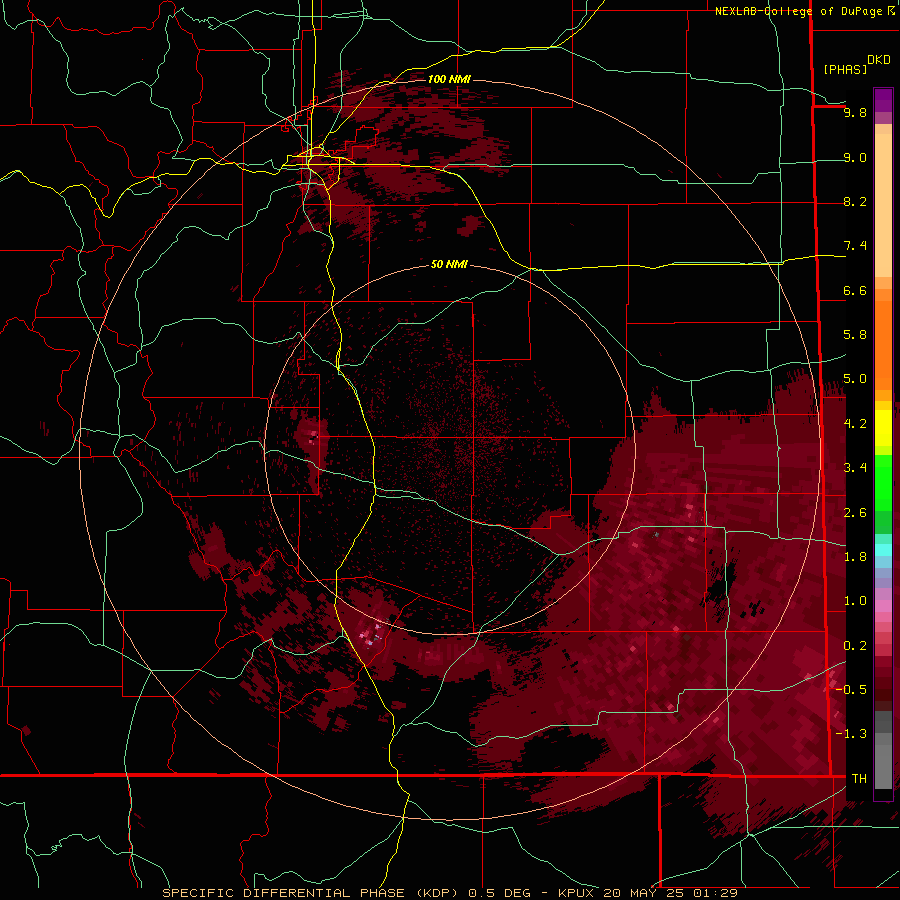
Task: Select the -1.3 value on color scale
Action: point(851,734)
